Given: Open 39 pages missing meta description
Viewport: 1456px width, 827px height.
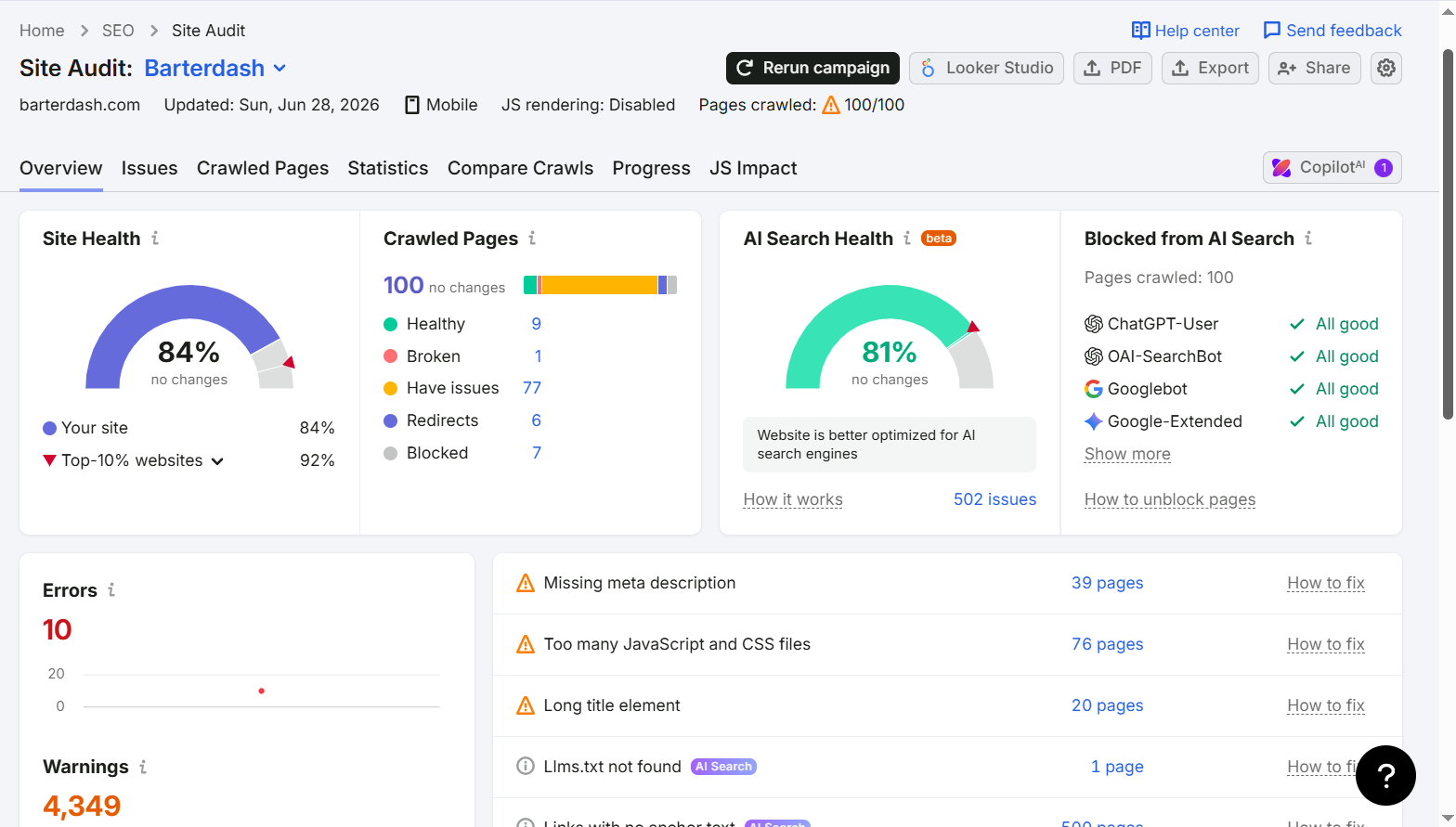Looking at the screenshot, I should (x=1107, y=583).
